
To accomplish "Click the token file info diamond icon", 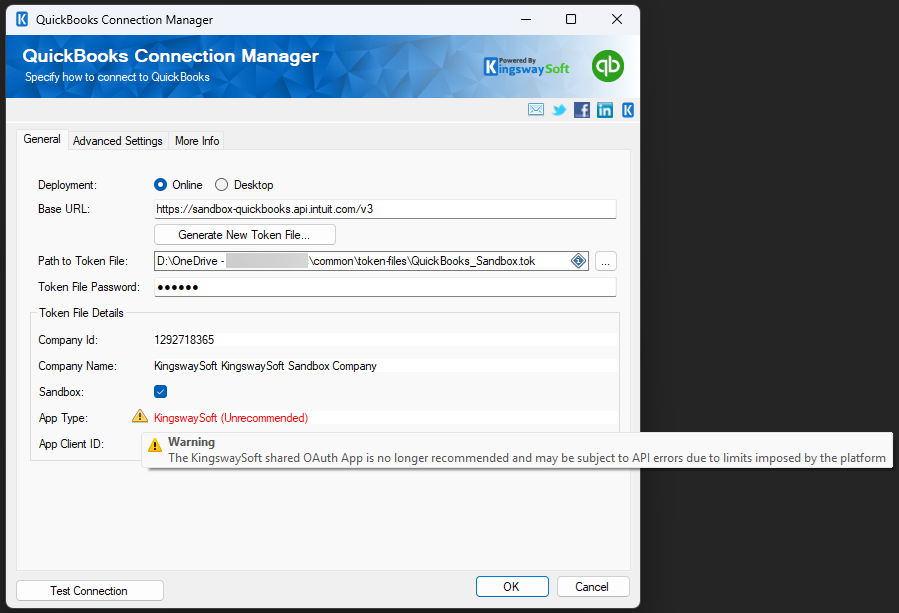I will click(578, 260).
